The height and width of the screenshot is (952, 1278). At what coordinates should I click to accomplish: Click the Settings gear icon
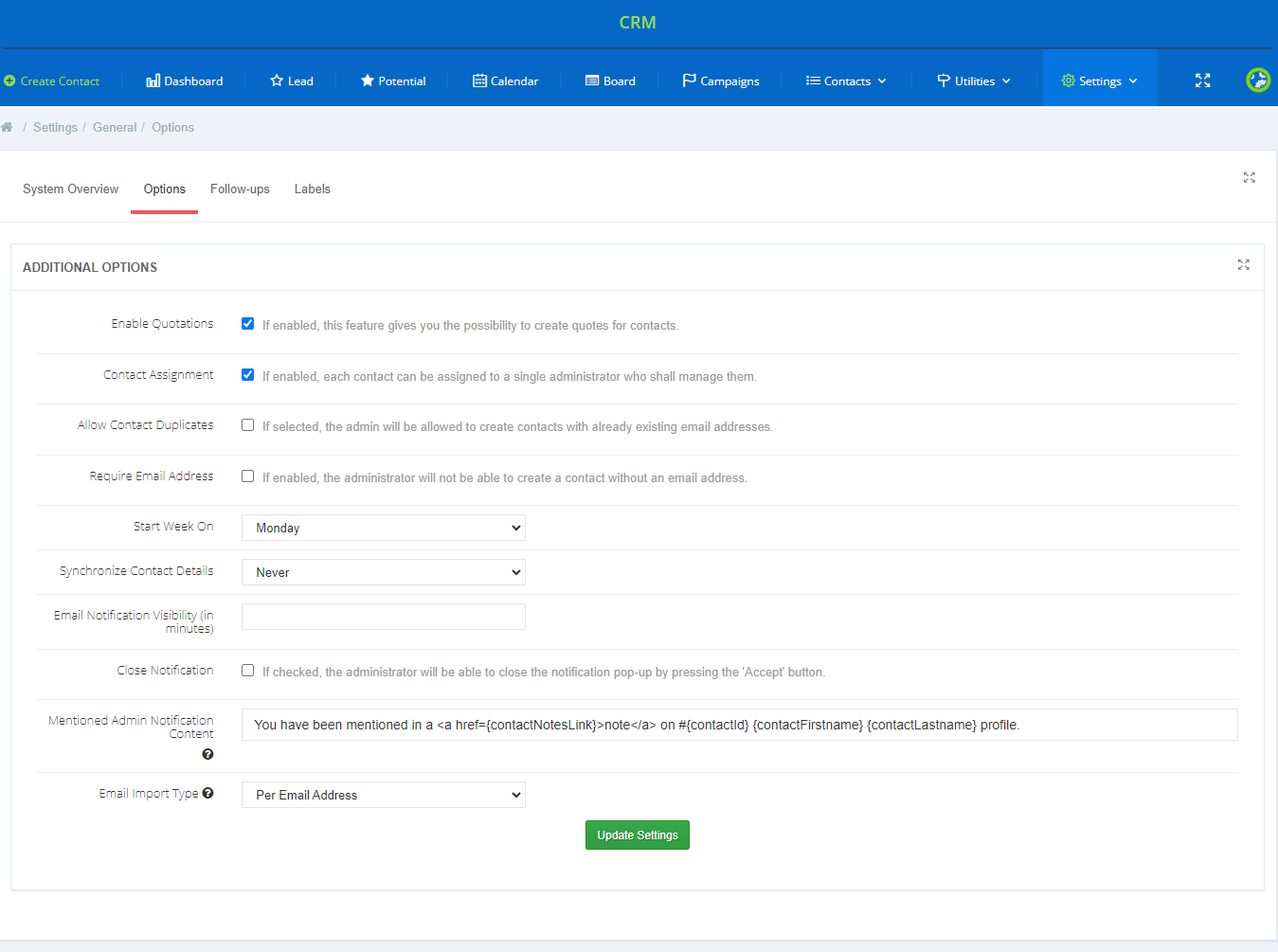(1069, 81)
